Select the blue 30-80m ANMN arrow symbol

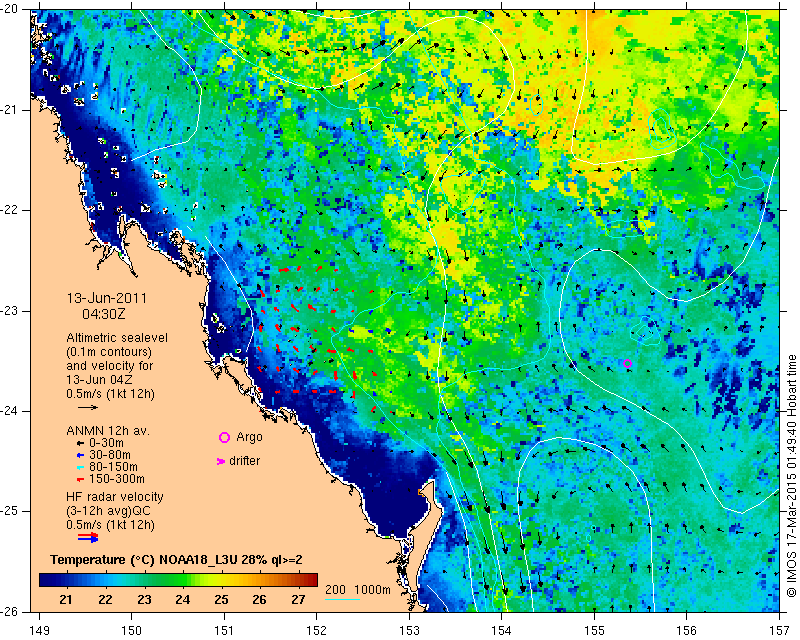point(80,455)
